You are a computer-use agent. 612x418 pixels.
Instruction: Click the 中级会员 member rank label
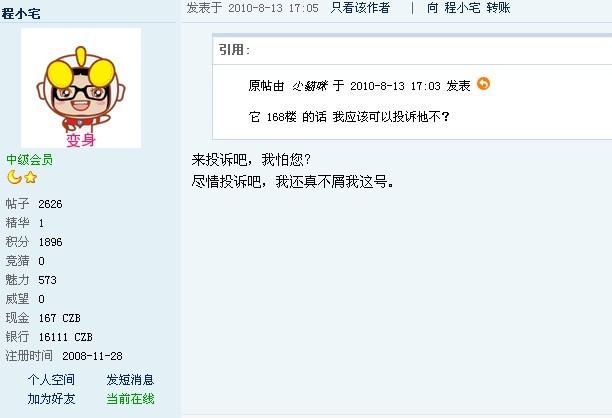29,159
